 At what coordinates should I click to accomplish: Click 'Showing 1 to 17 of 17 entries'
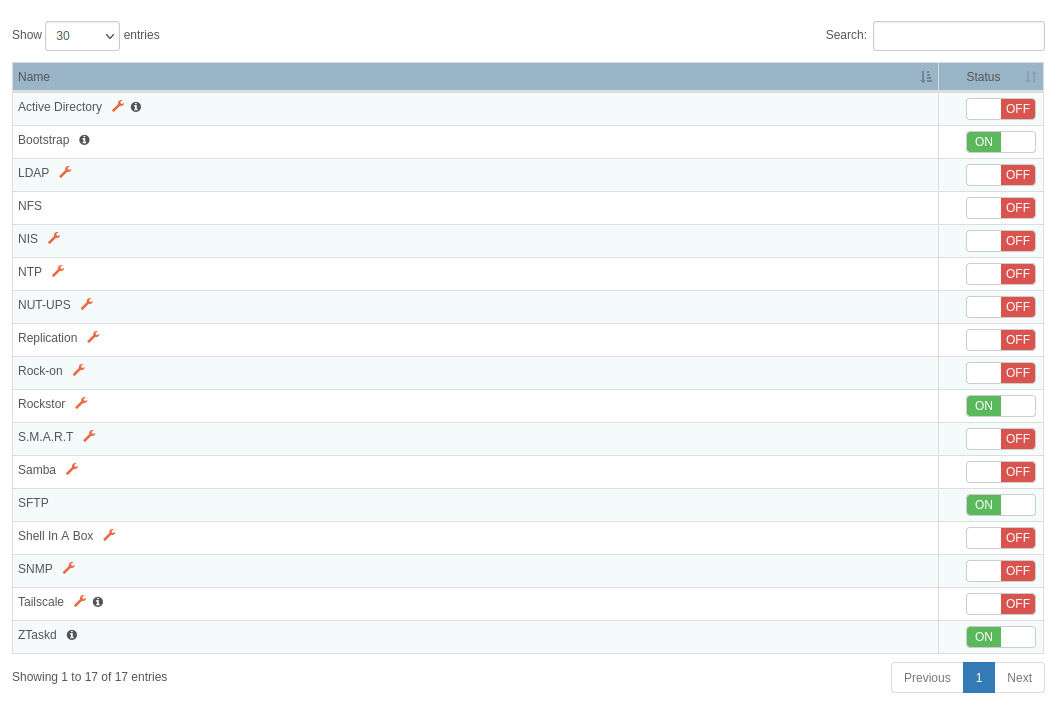pyautogui.click(x=90, y=677)
